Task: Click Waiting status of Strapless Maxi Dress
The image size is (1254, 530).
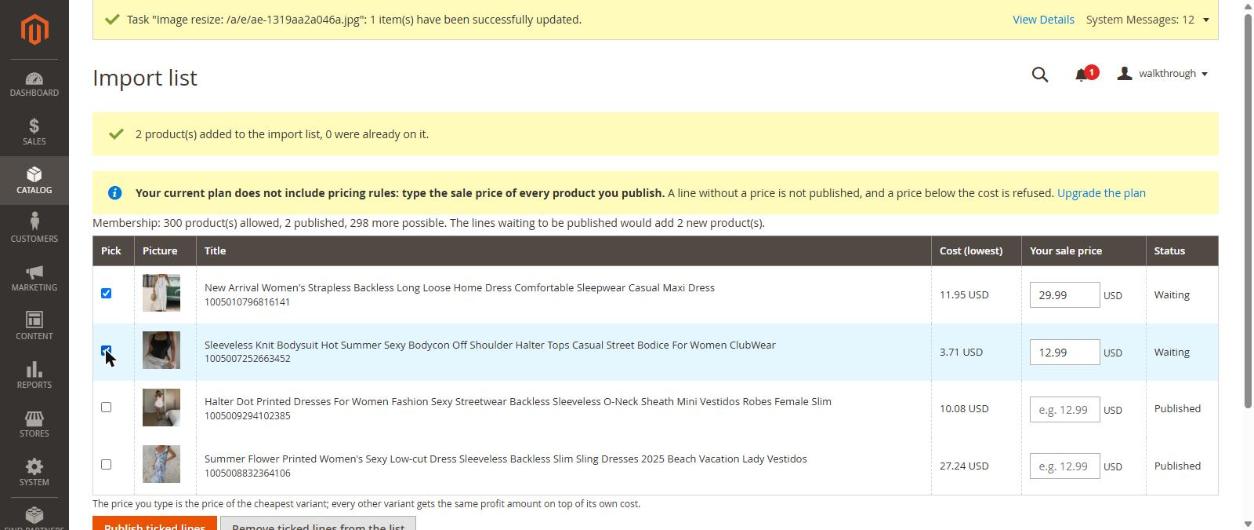Action: click(x=1172, y=295)
